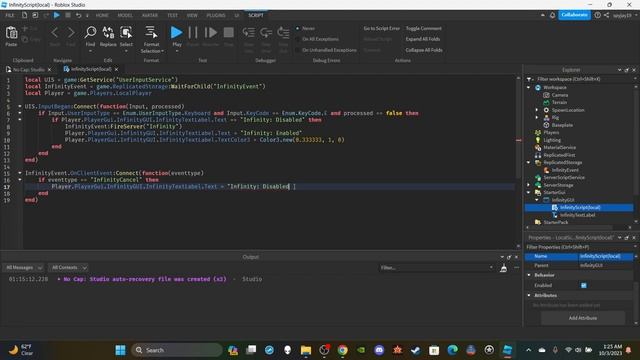The width and height of the screenshot is (640, 360).
Task: Click the quick-access Play arrow in title toolbar
Action: 57,15
